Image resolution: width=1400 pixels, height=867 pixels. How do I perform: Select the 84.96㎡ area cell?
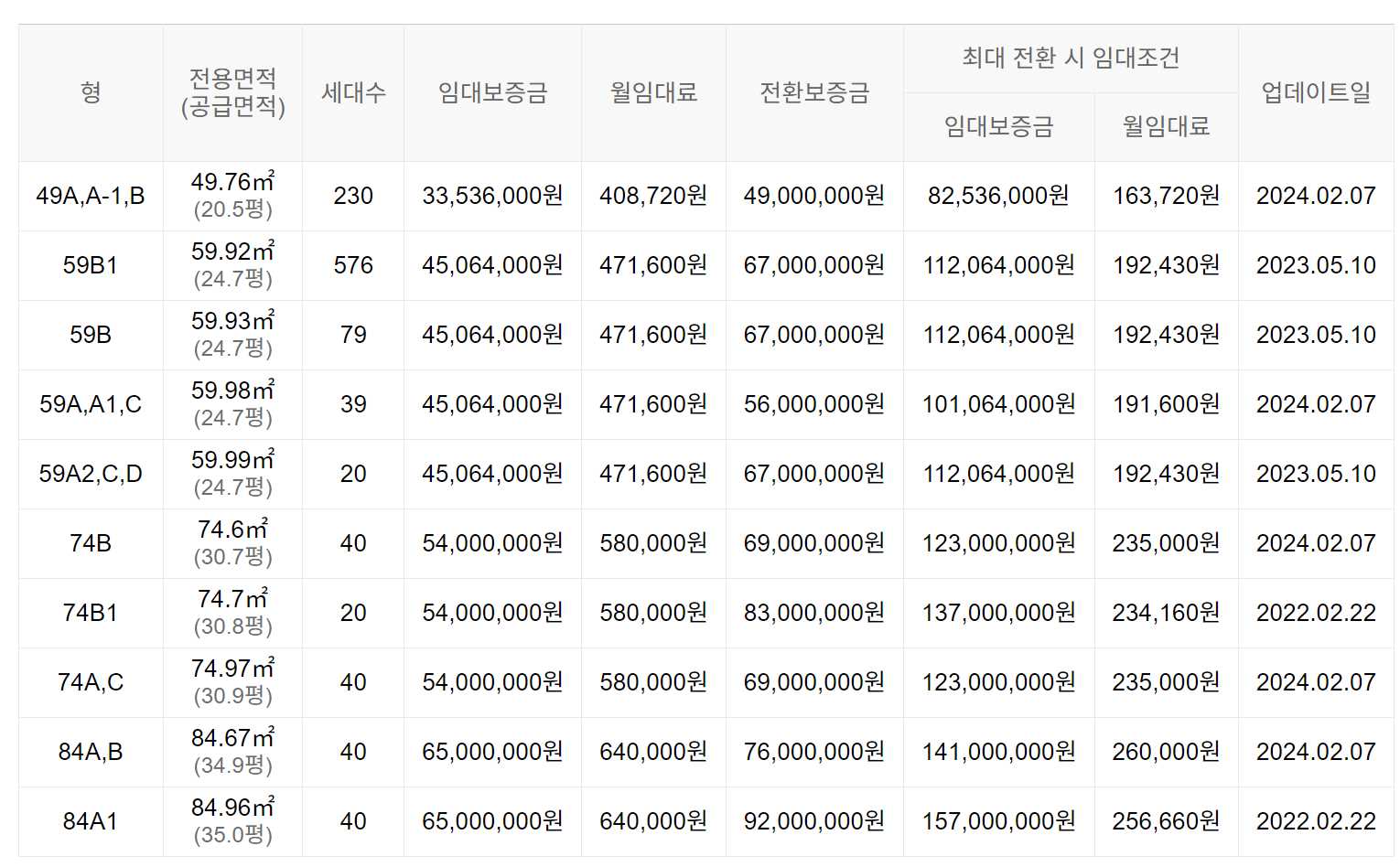point(232,821)
